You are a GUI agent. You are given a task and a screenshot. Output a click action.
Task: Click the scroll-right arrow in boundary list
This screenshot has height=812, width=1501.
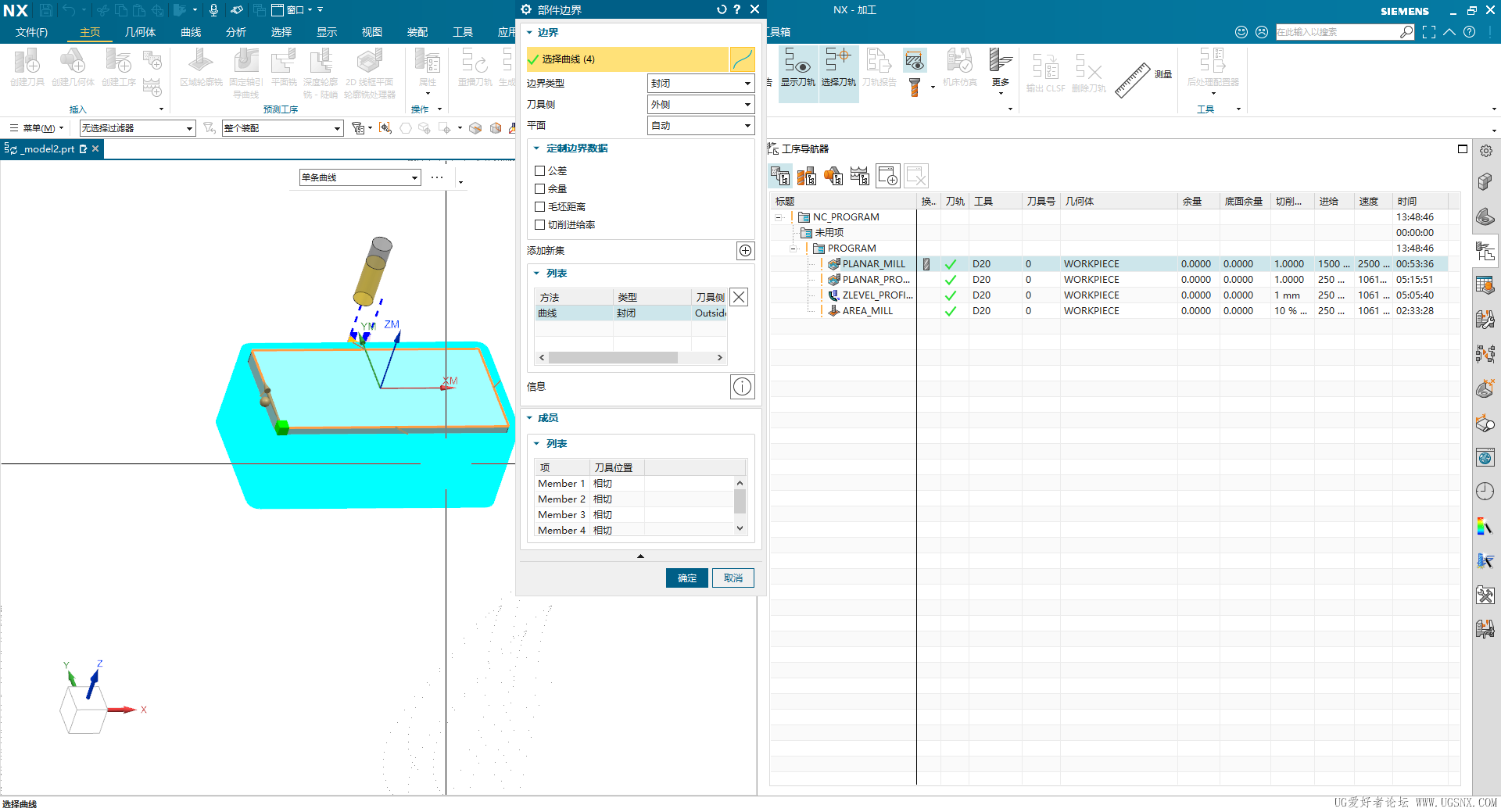pyautogui.click(x=720, y=357)
